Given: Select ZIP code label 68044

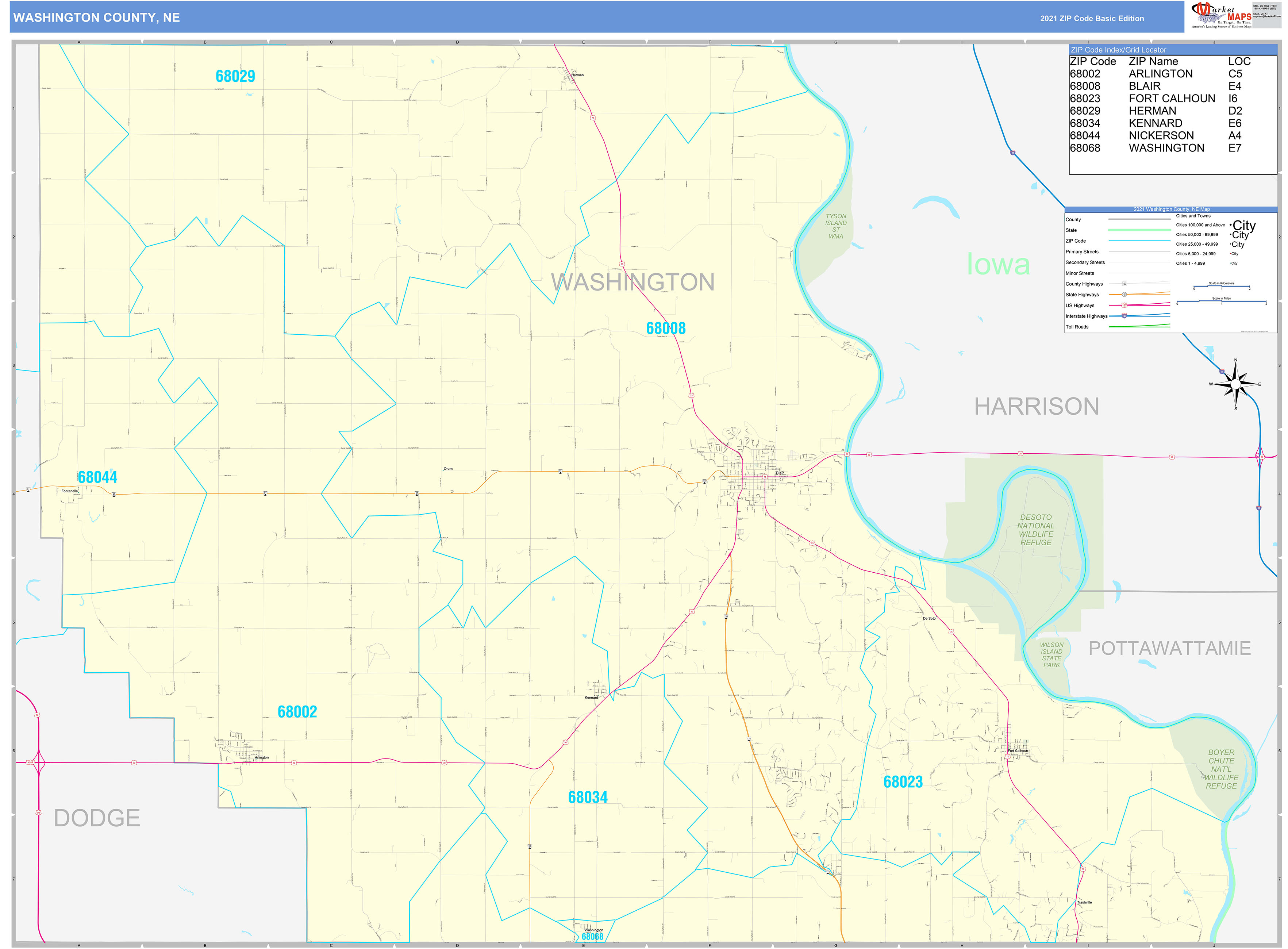Looking at the screenshot, I should pos(97,477).
